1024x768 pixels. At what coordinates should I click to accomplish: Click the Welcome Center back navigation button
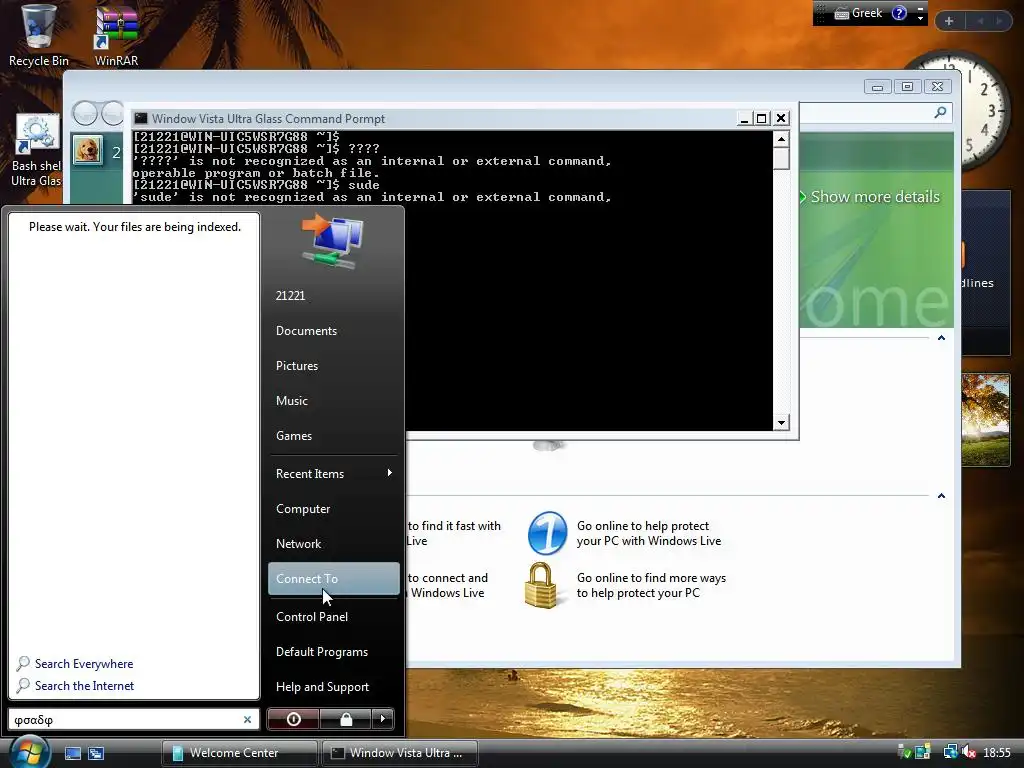[x=85, y=113]
